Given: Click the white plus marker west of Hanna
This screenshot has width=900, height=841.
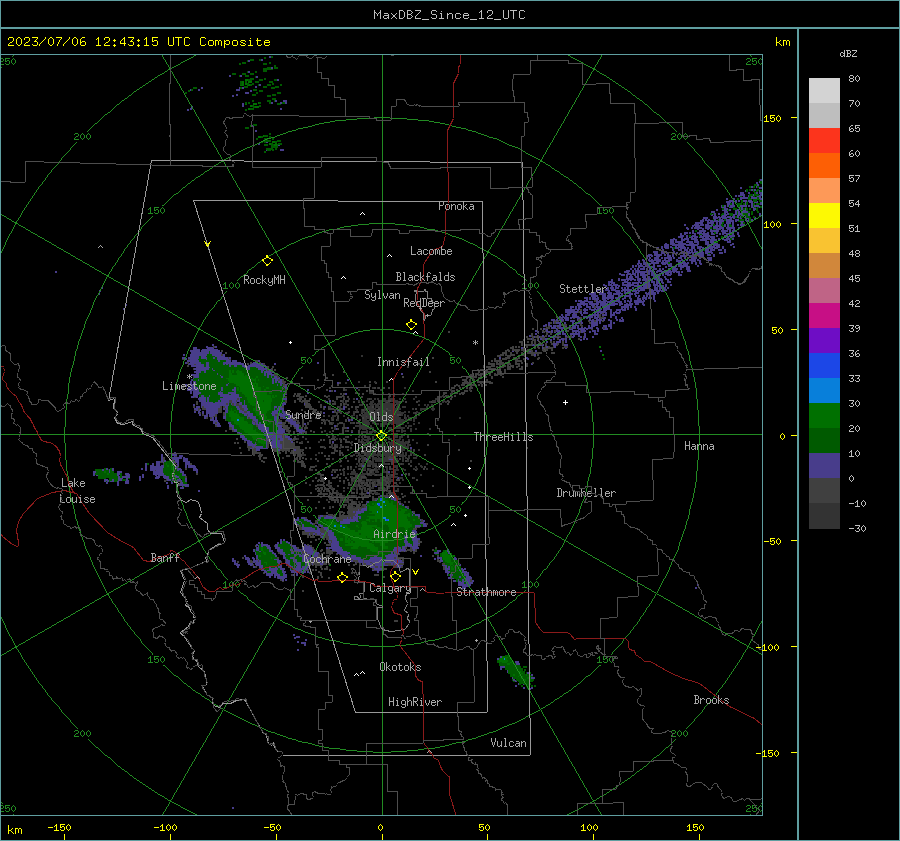Looking at the screenshot, I should click(x=565, y=402).
